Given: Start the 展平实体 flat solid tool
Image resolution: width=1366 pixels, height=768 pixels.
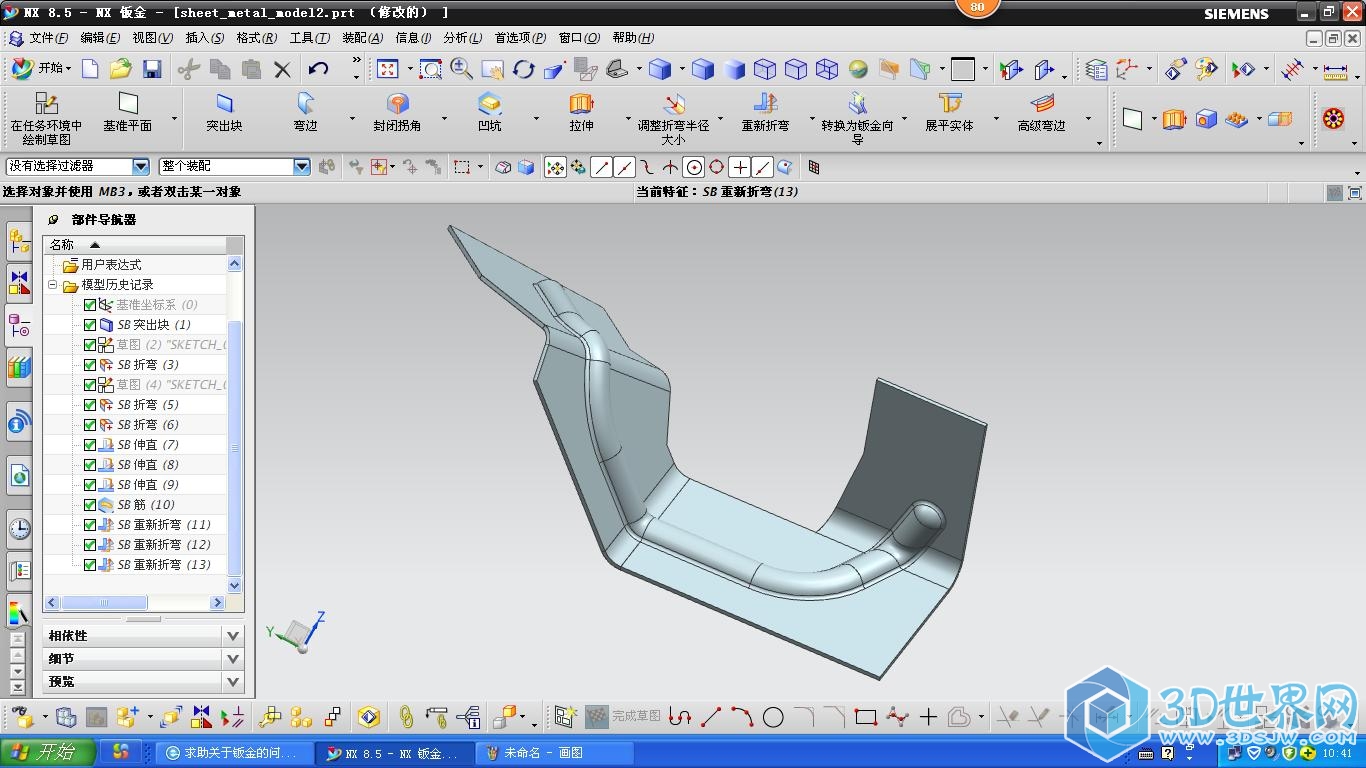Looking at the screenshot, I should pyautogui.click(x=949, y=112).
